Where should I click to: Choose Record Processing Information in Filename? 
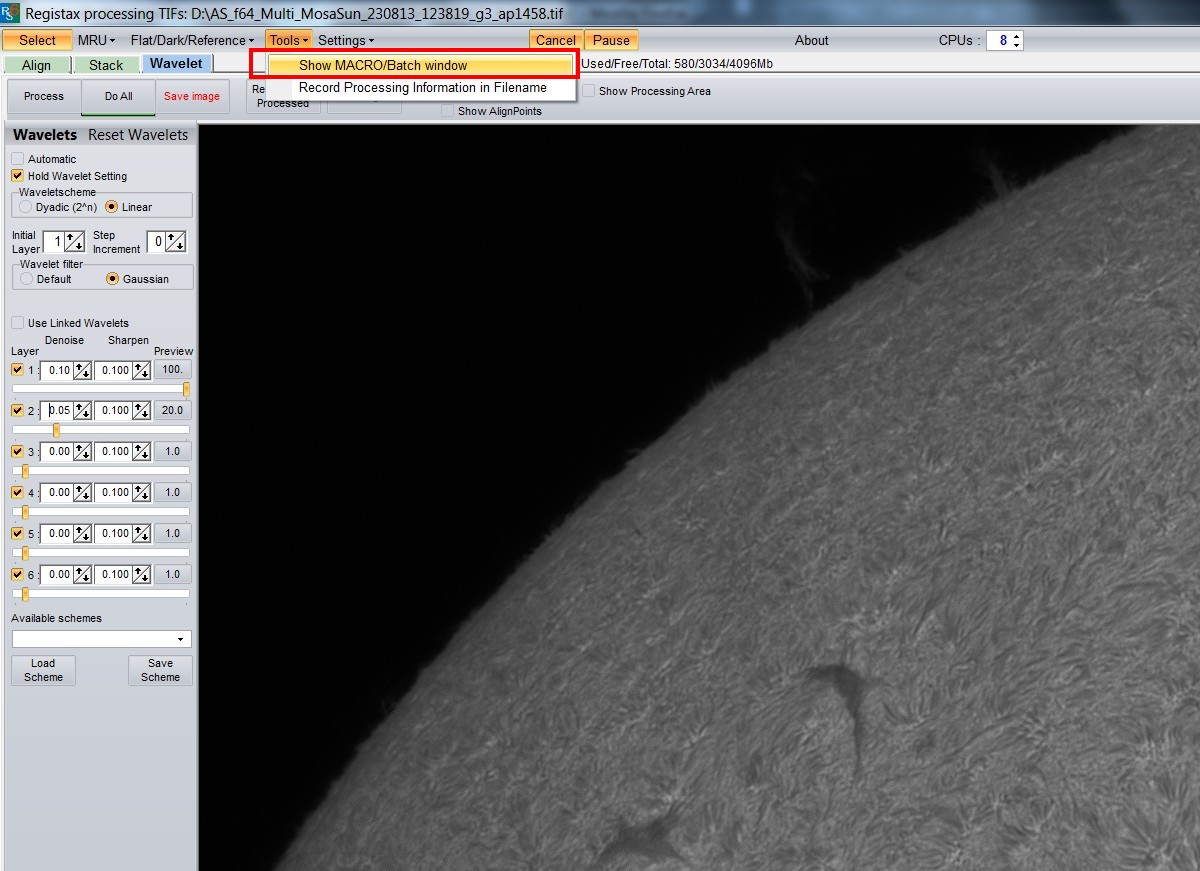point(420,87)
